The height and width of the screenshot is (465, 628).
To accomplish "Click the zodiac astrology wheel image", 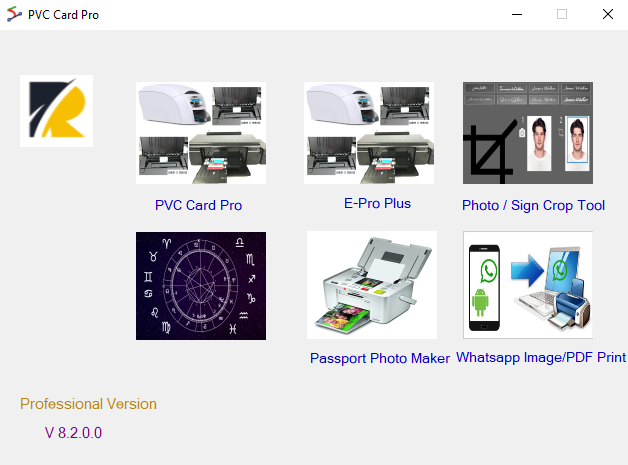I will [201, 286].
